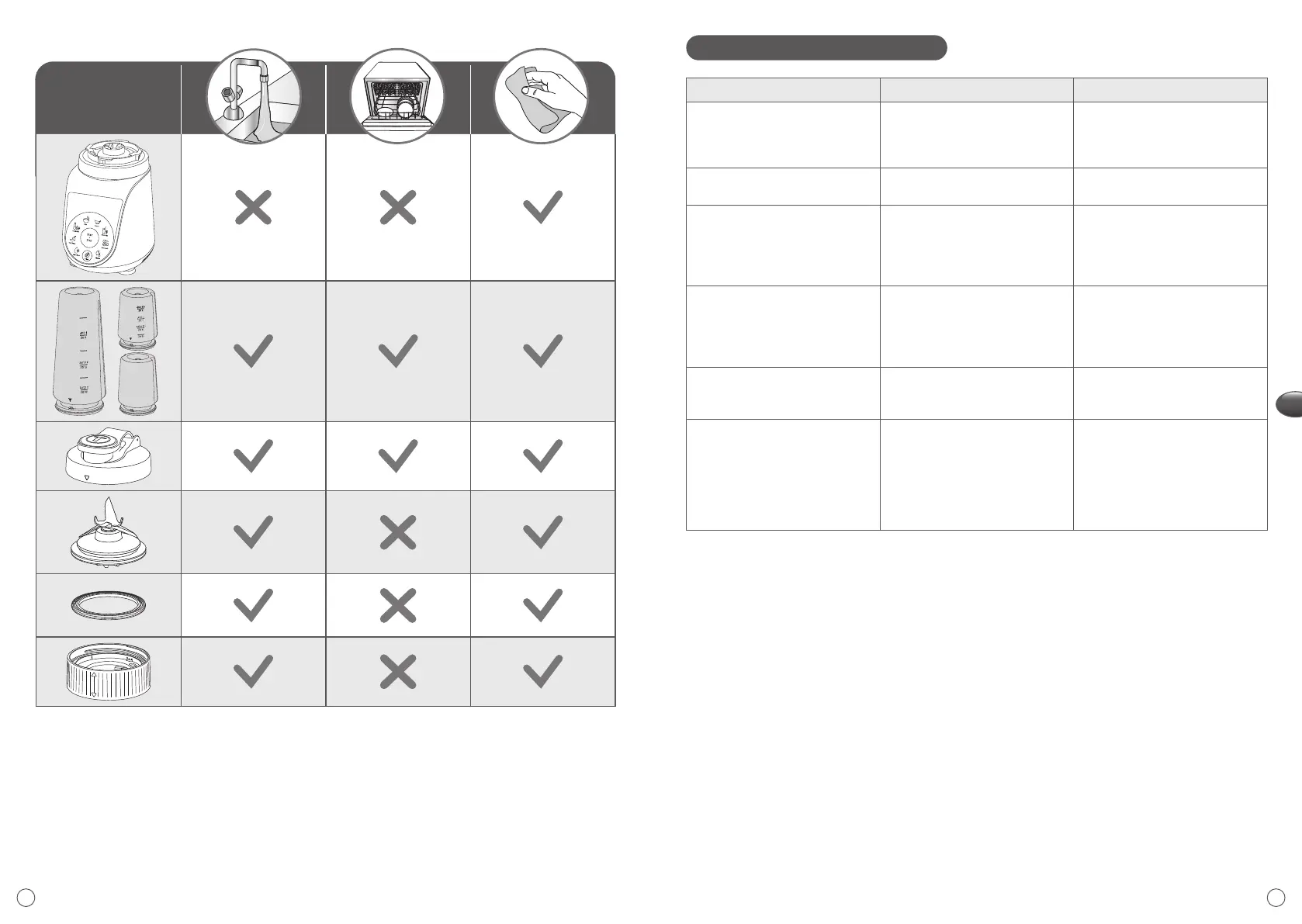Screen dimensions: 1302x924
Task: Click the dishwasher cross for motor base
Action: 397,208
